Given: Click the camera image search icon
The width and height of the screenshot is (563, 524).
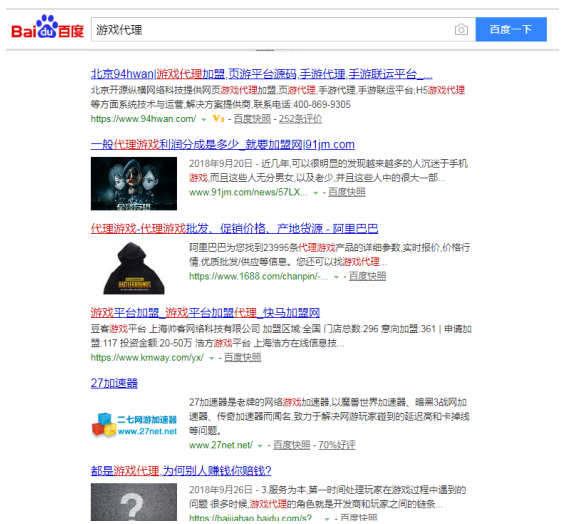Looking at the screenshot, I should pos(461,29).
